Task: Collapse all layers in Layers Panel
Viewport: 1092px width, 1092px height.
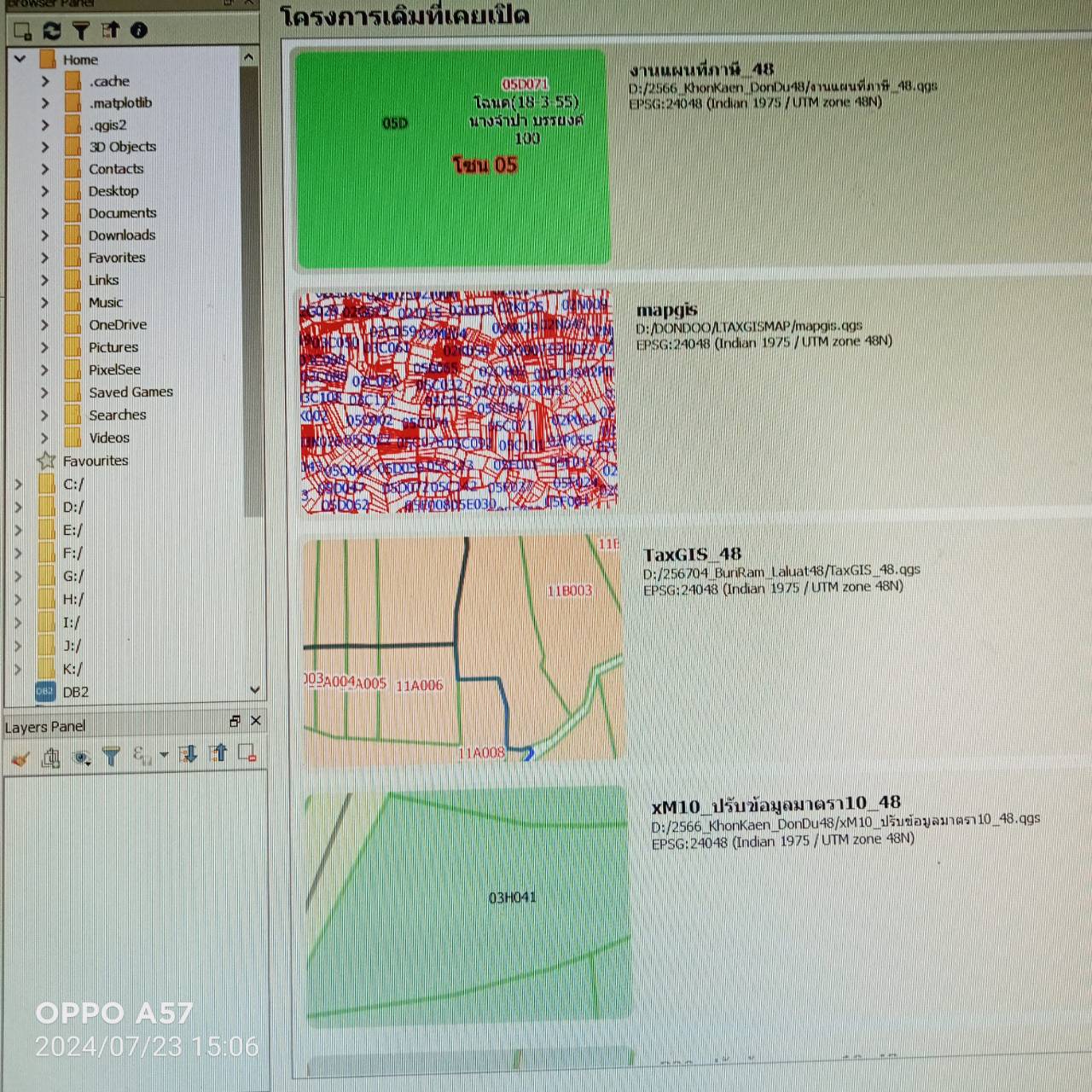Action: (218, 753)
